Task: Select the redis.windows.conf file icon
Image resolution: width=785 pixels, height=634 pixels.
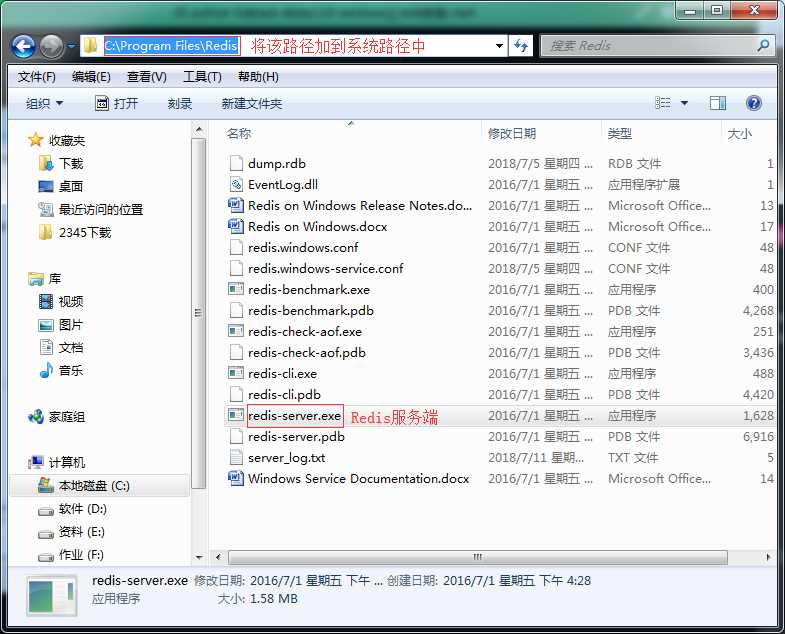Action: tap(236, 247)
